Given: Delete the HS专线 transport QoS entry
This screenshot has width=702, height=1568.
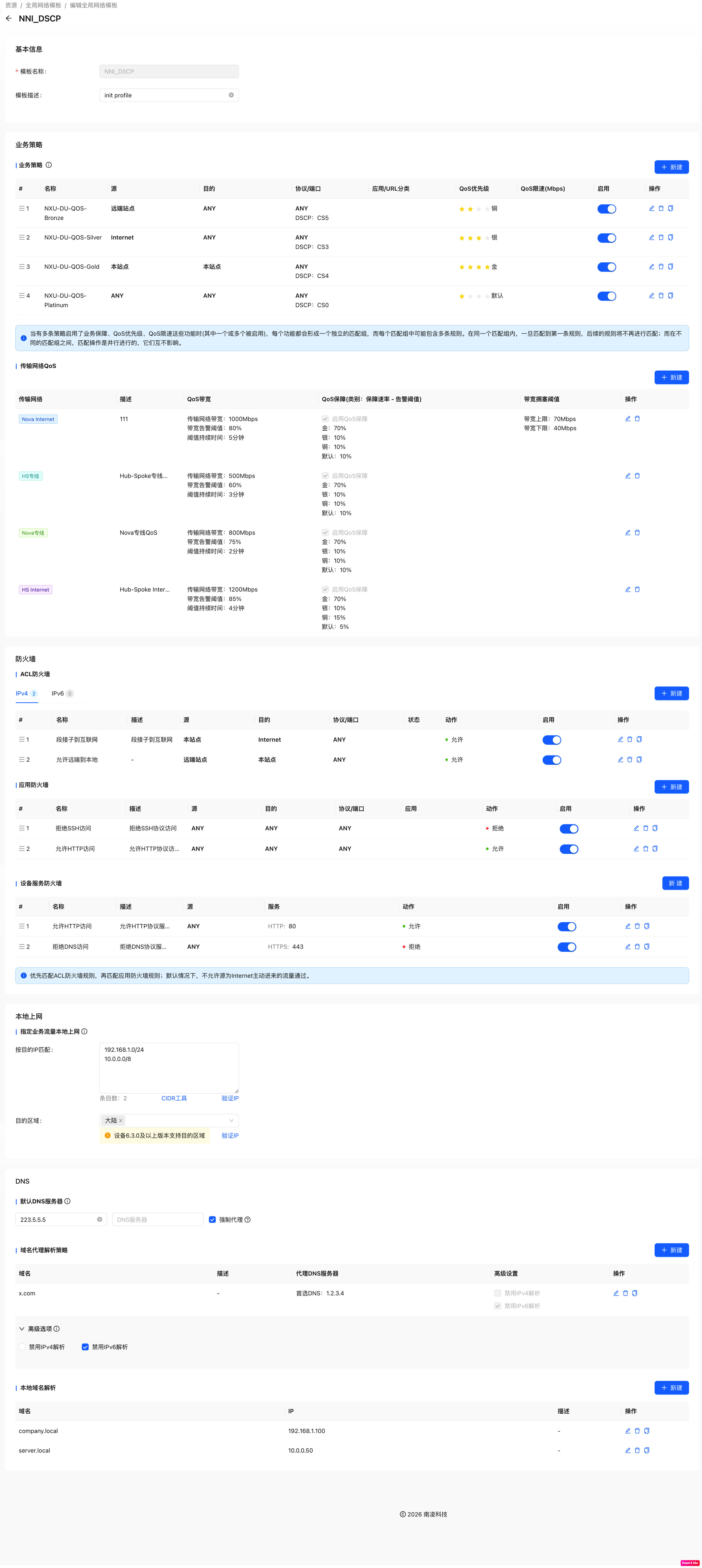Looking at the screenshot, I should [x=637, y=476].
